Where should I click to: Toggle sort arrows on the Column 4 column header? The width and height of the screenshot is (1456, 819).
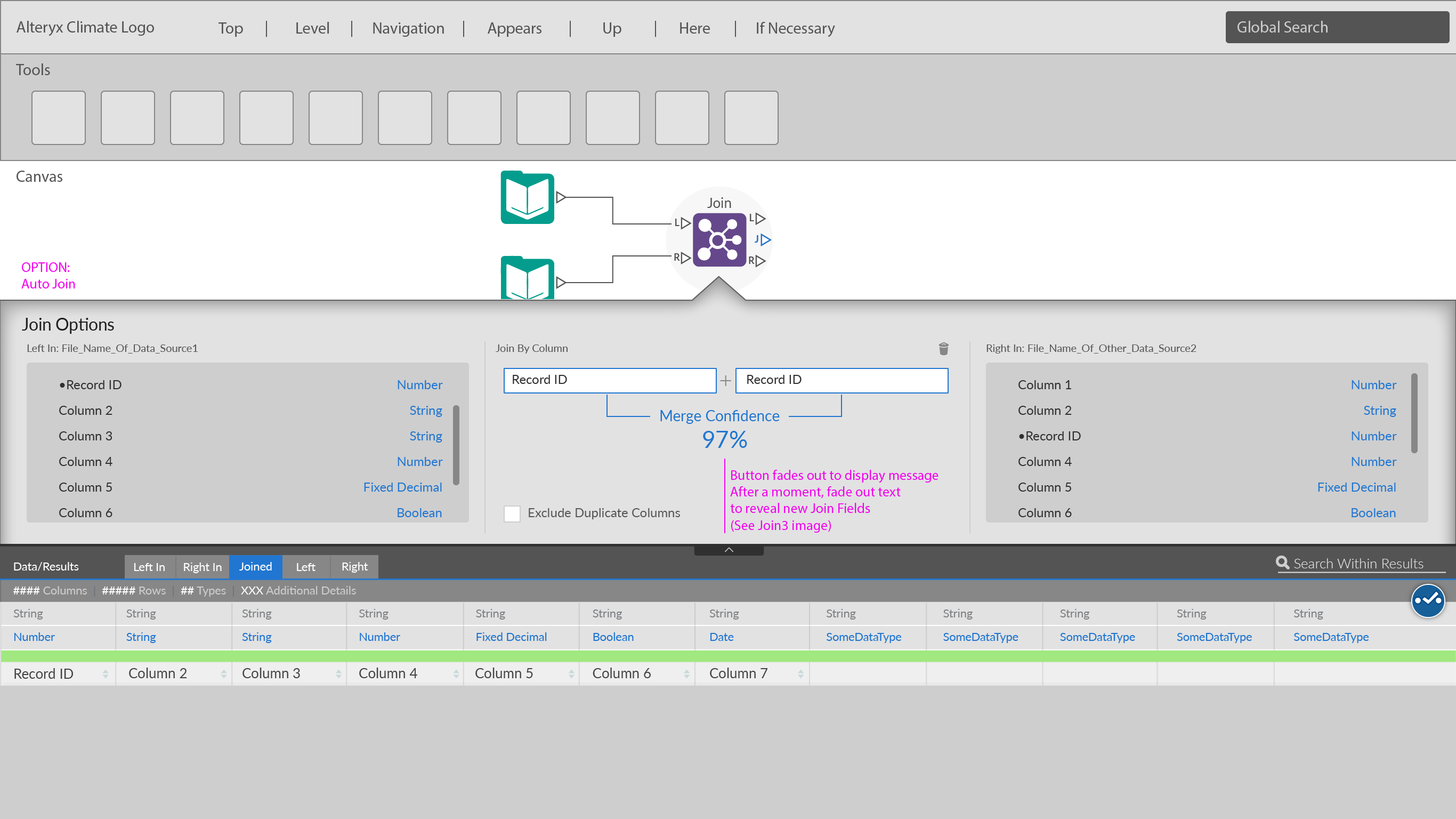[456, 673]
